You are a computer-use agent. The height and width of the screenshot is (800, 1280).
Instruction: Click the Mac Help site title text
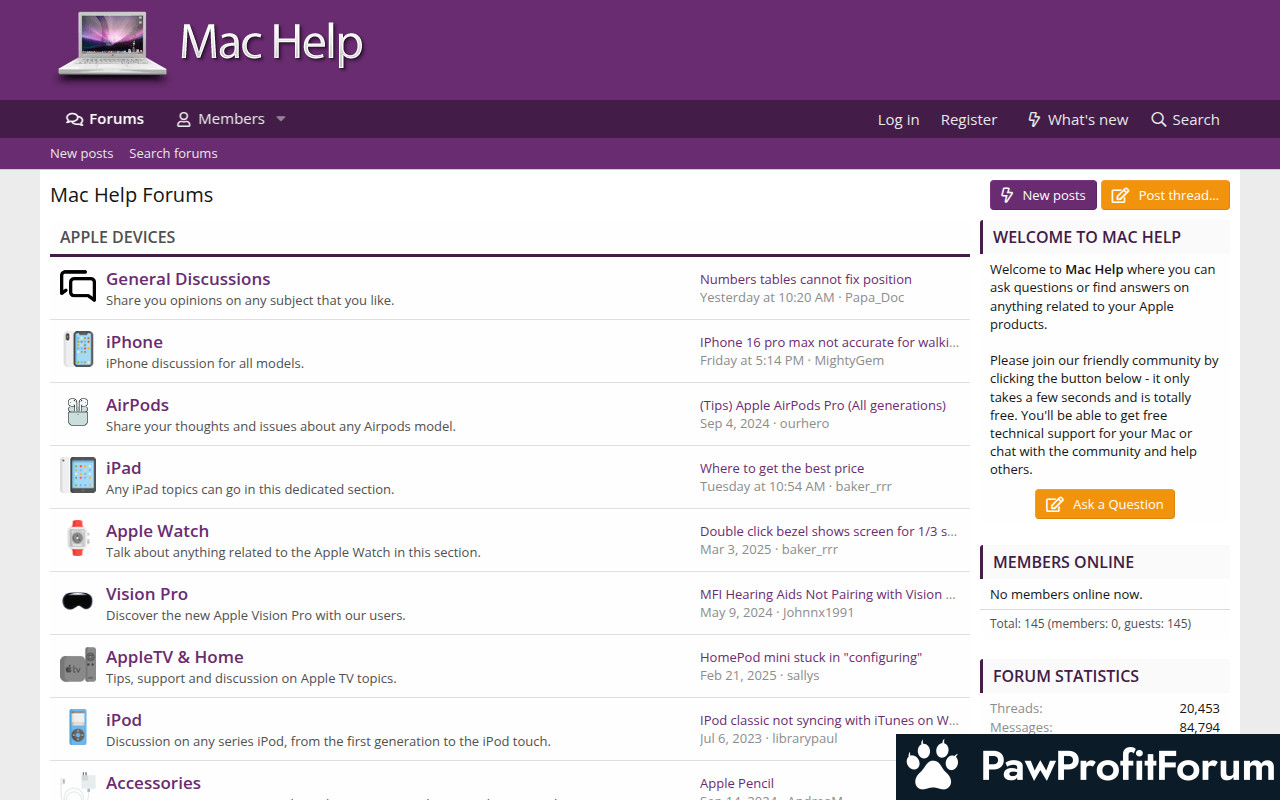[x=271, y=42]
